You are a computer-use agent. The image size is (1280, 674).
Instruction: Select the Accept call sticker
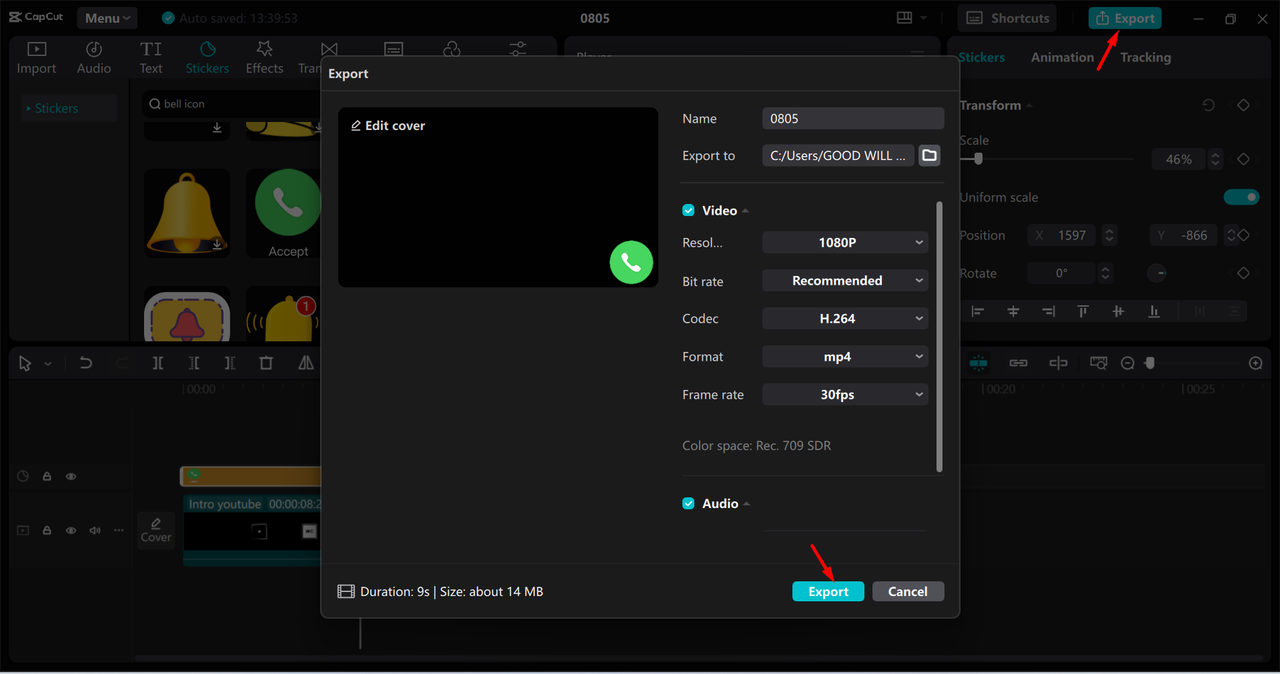(288, 213)
